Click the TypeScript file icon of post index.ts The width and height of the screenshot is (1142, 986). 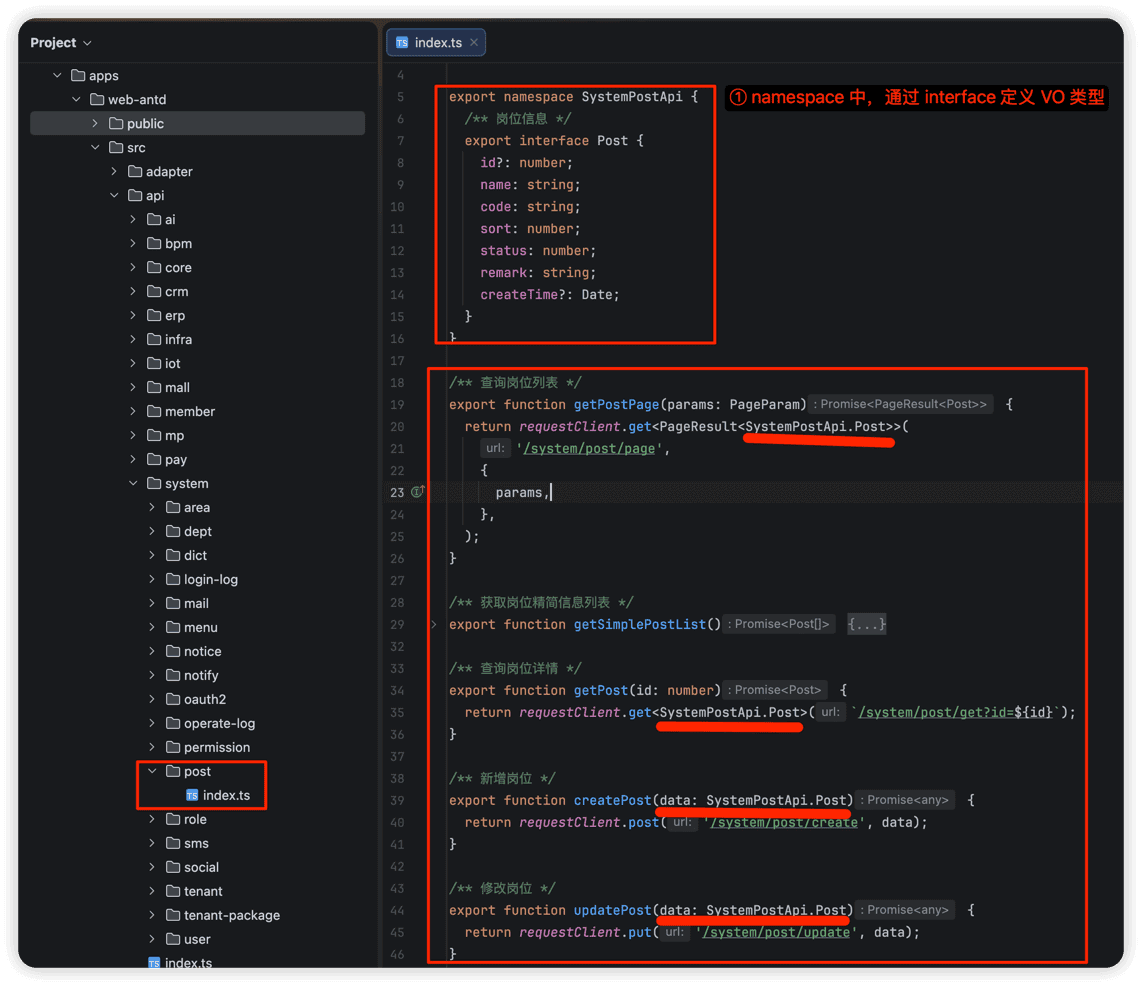click(192, 795)
